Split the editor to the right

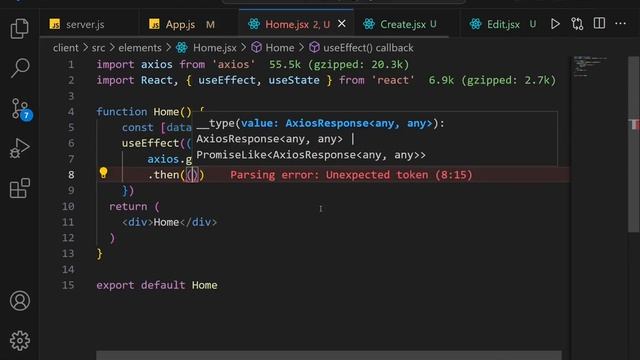click(599, 23)
